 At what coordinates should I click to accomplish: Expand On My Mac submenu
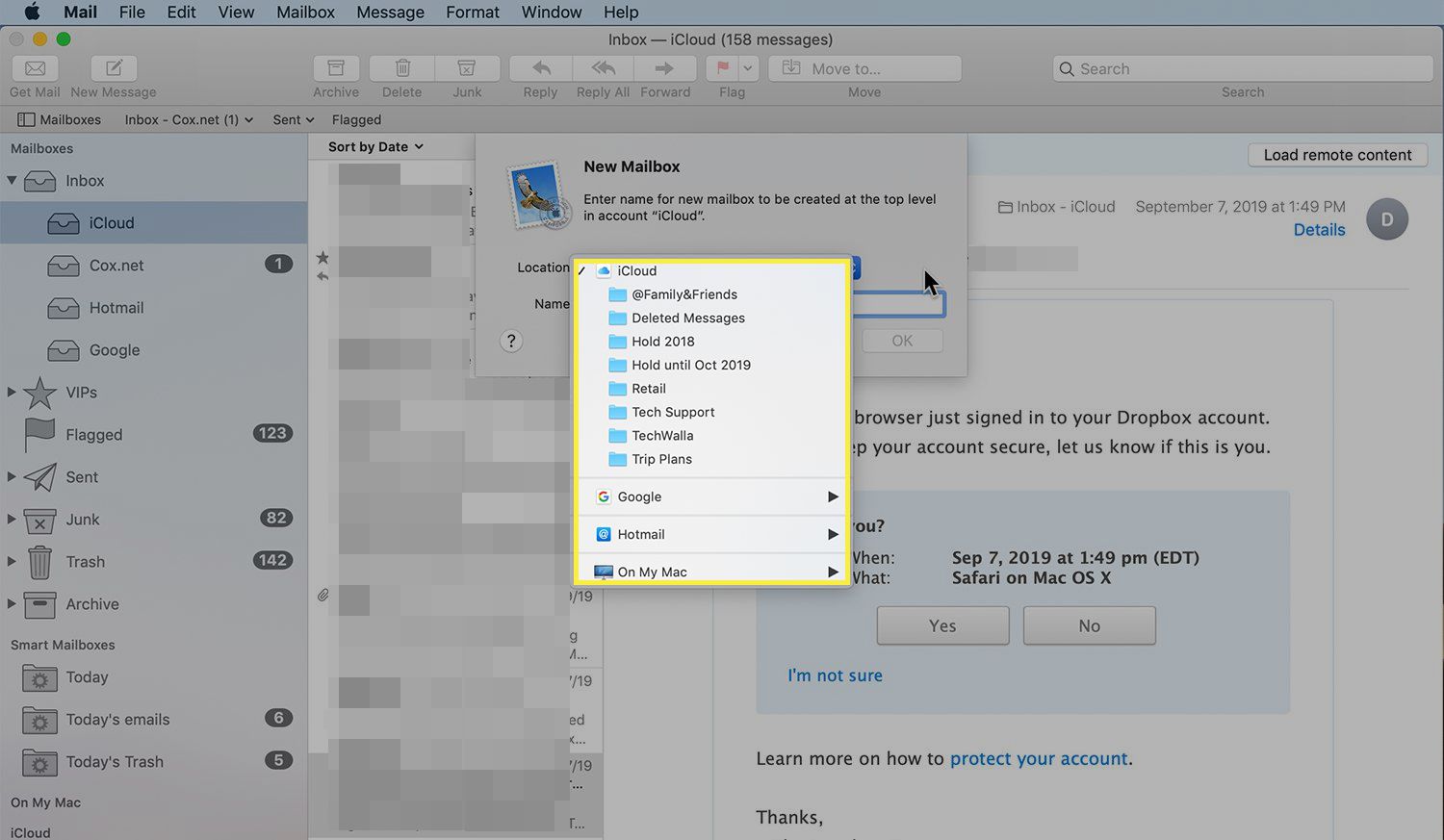click(710, 572)
